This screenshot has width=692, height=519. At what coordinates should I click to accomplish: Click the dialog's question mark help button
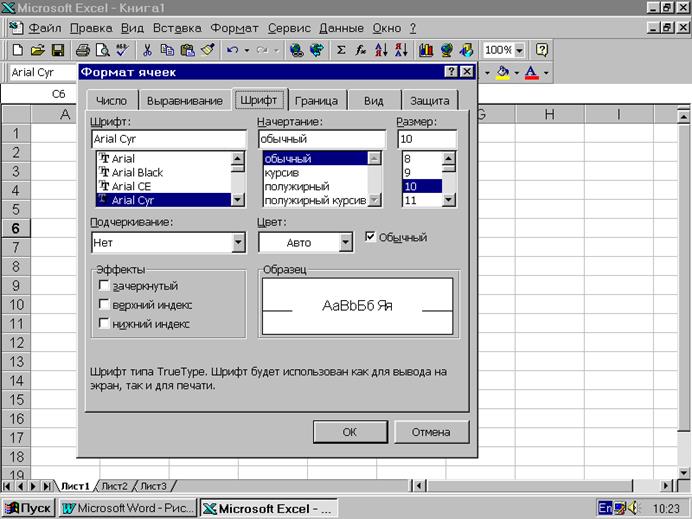(x=451, y=71)
